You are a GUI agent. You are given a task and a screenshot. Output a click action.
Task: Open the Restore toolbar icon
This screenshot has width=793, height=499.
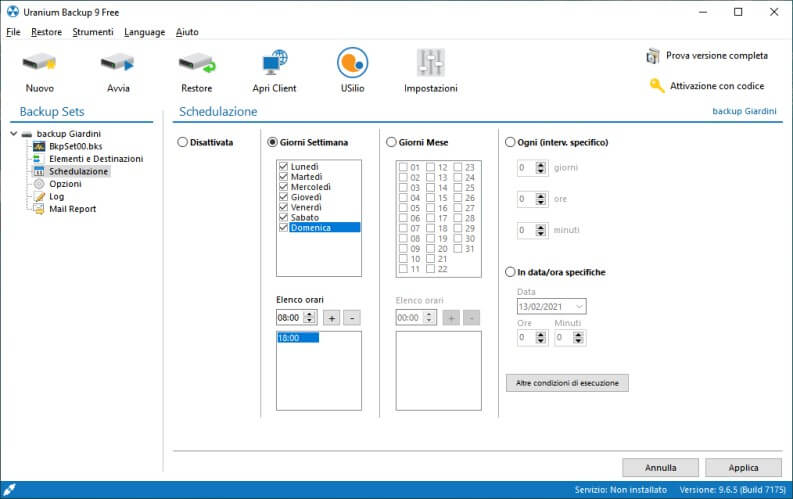[197, 64]
